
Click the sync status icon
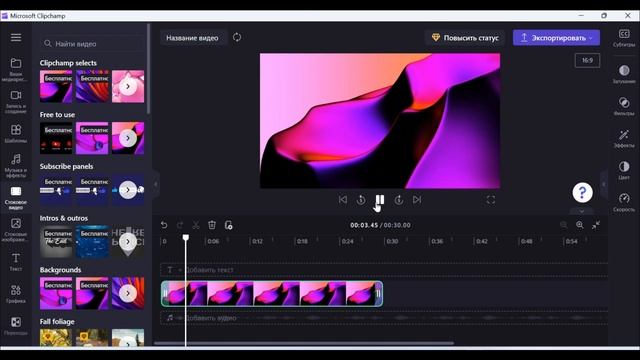237,38
